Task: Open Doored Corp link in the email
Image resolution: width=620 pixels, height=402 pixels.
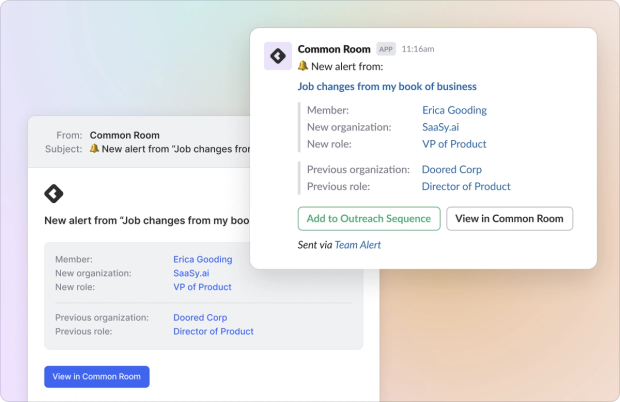Action: [200, 317]
